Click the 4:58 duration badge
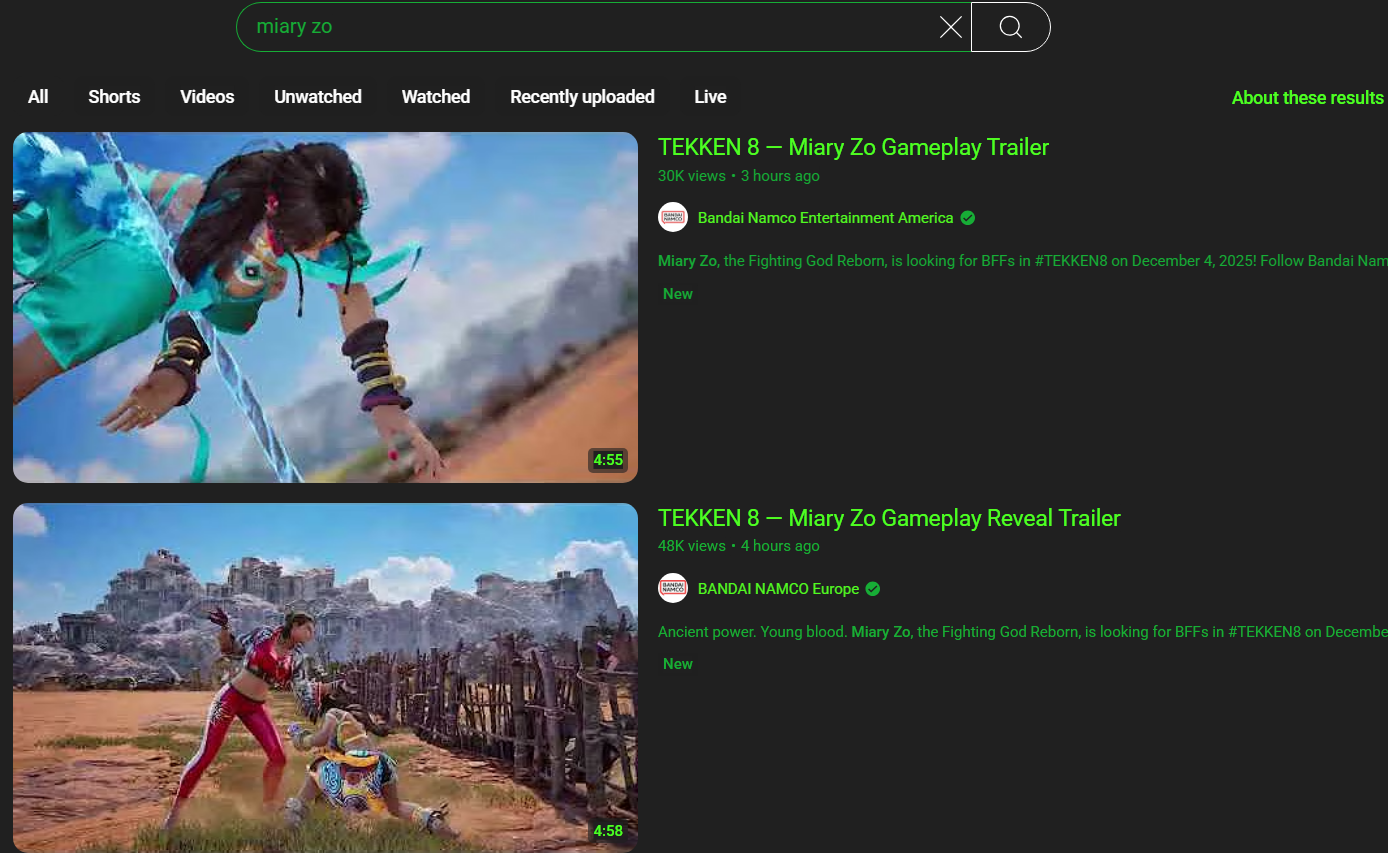The width and height of the screenshot is (1388, 853). pyautogui.click(x=608, y=831)
